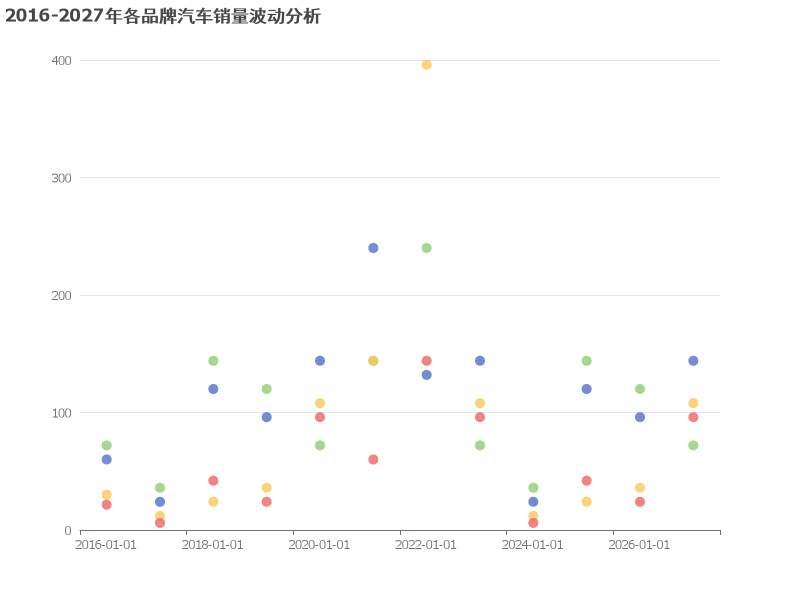
Task: Select the blue point above 2026-01-01
Action: (x=640, y=417)
